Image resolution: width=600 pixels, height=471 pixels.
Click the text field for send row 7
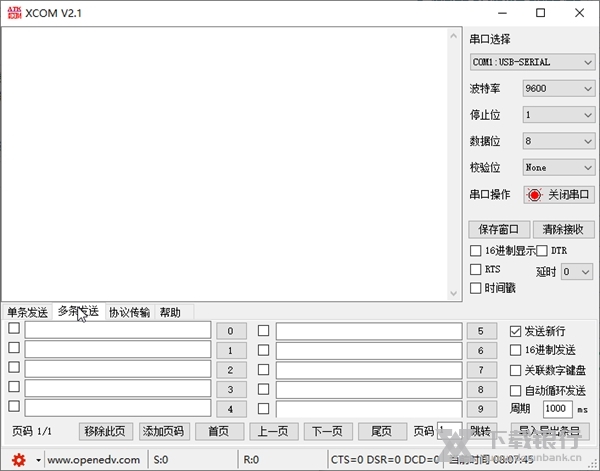(369, 370)
